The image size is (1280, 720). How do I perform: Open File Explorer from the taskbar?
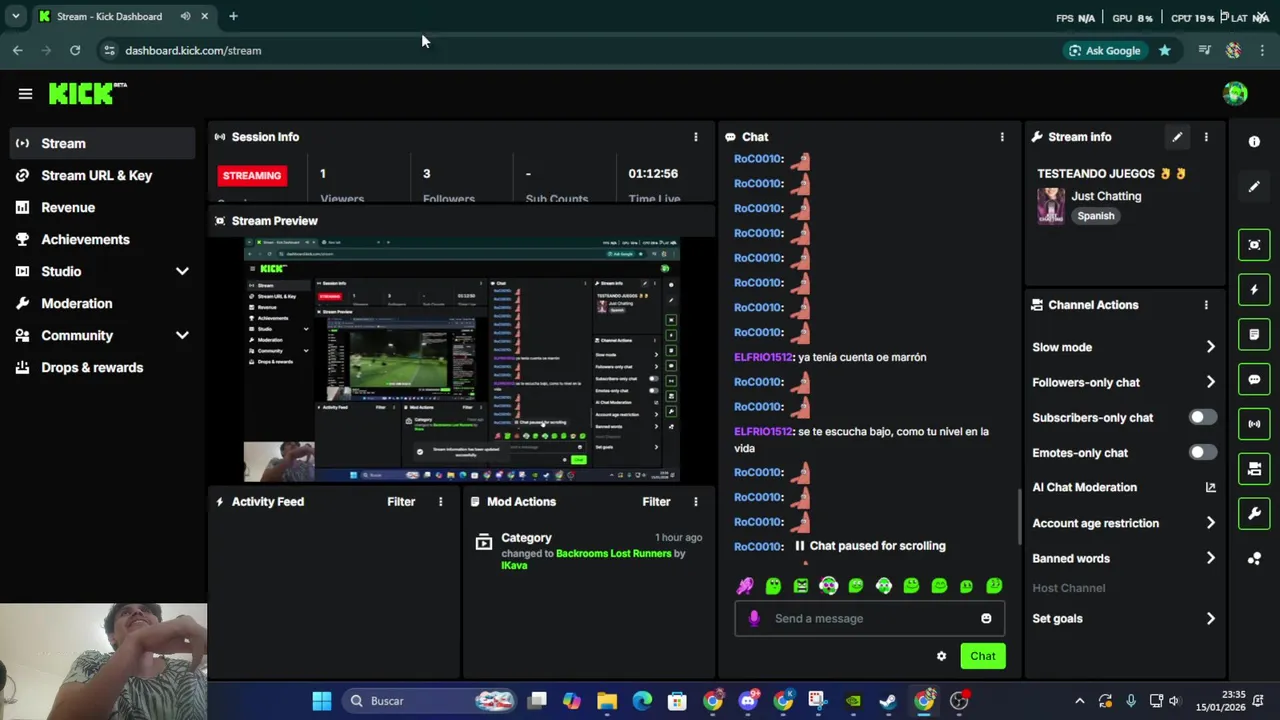tap(607, 701)
